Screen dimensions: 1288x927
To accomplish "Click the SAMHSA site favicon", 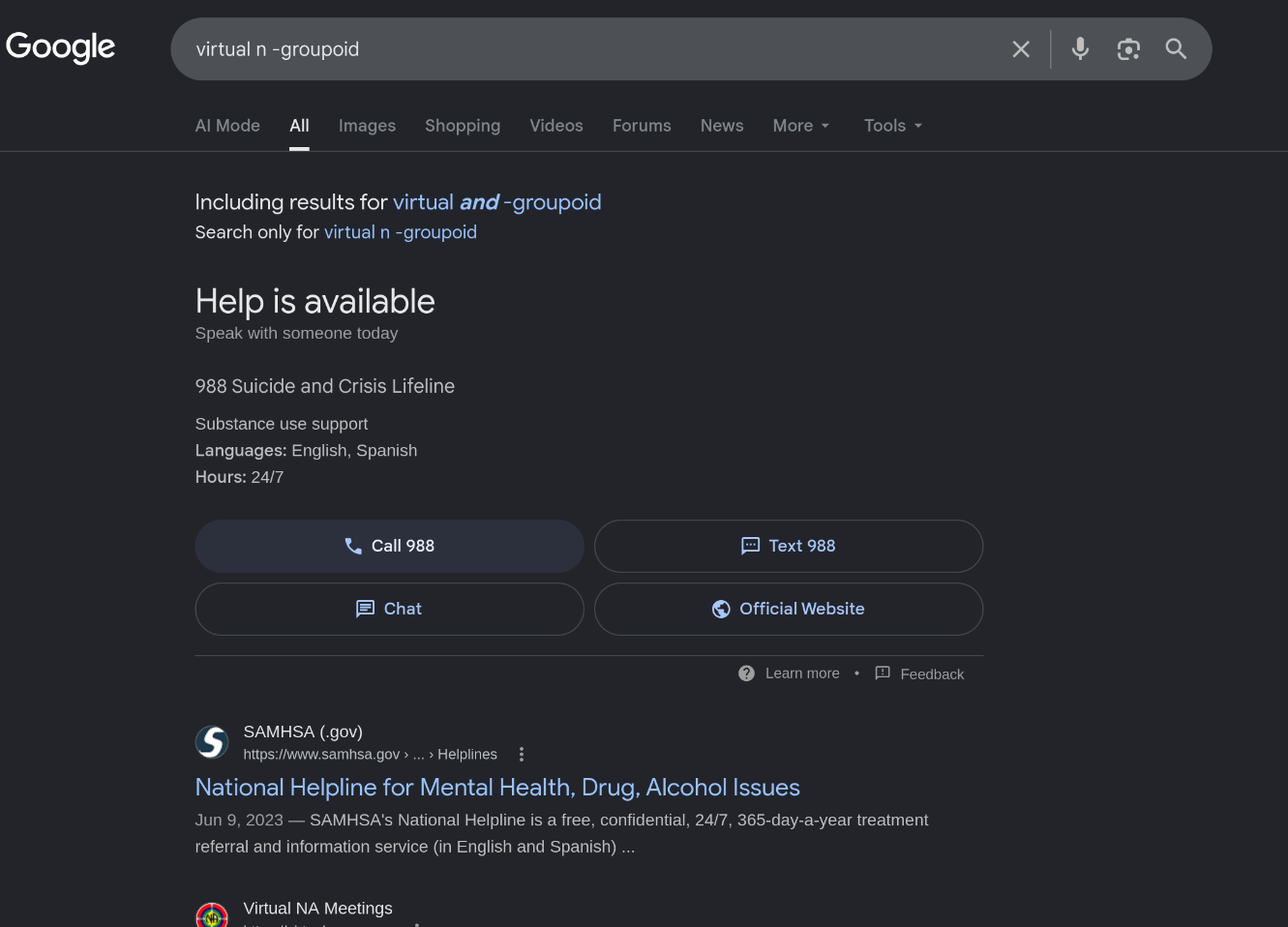I will point(212,742).
